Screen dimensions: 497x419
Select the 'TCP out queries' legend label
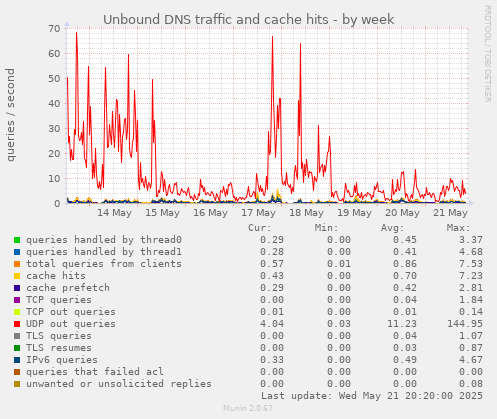tap(71, 312)
